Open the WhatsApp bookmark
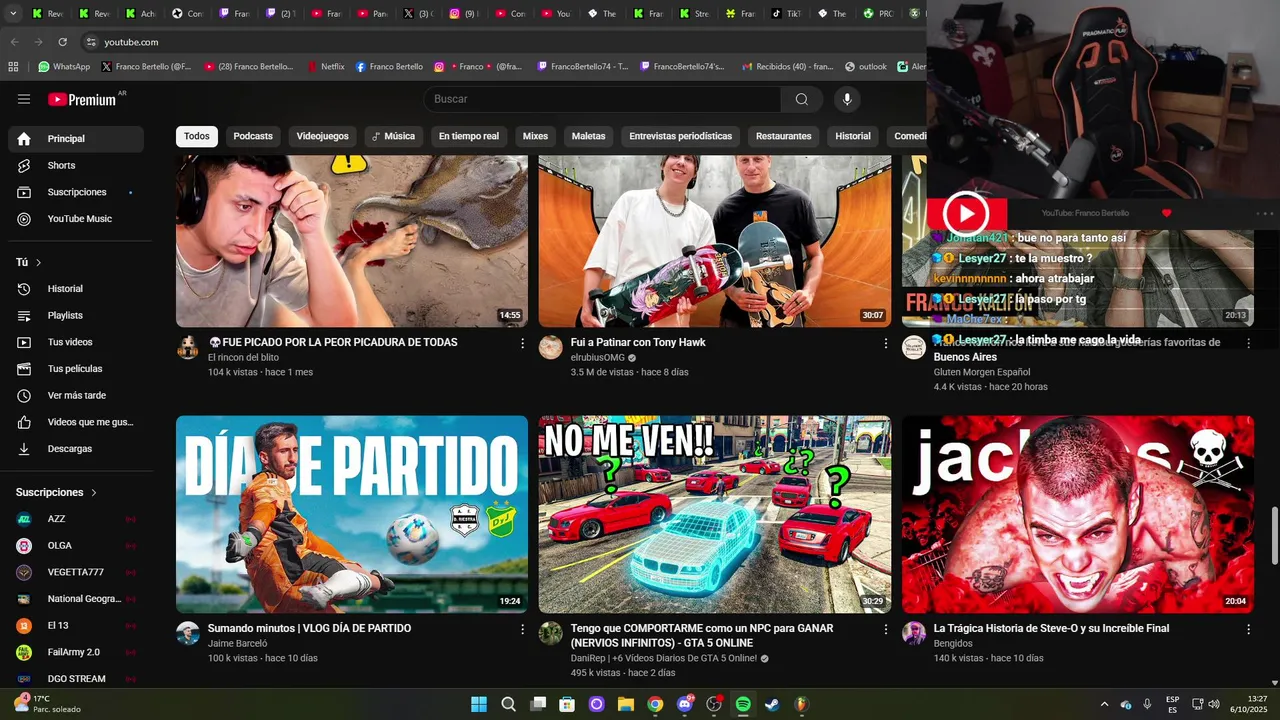 (64, 67)
